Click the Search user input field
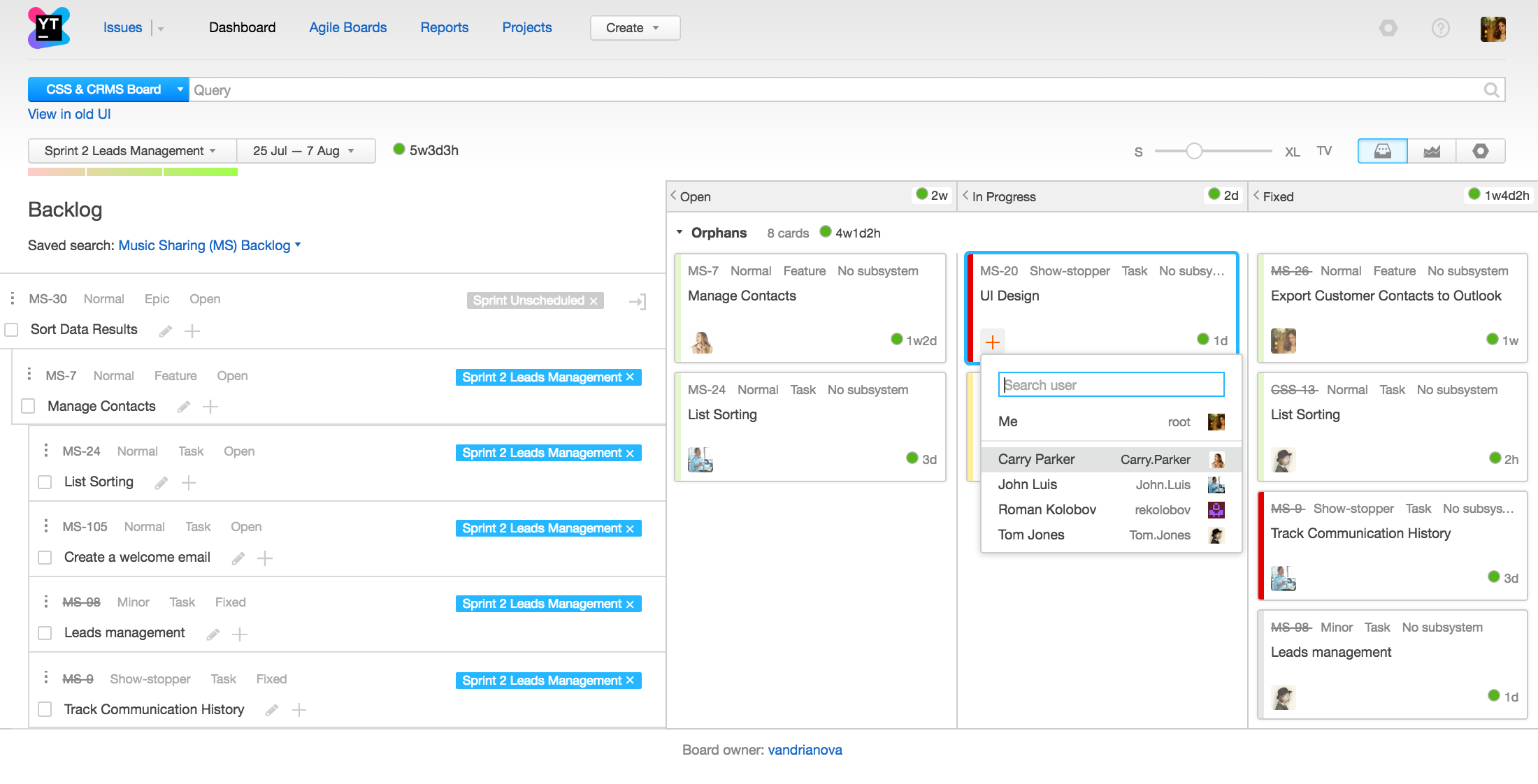The width and height of the screenshot is (1538, 784). [x=1110, y=385]
